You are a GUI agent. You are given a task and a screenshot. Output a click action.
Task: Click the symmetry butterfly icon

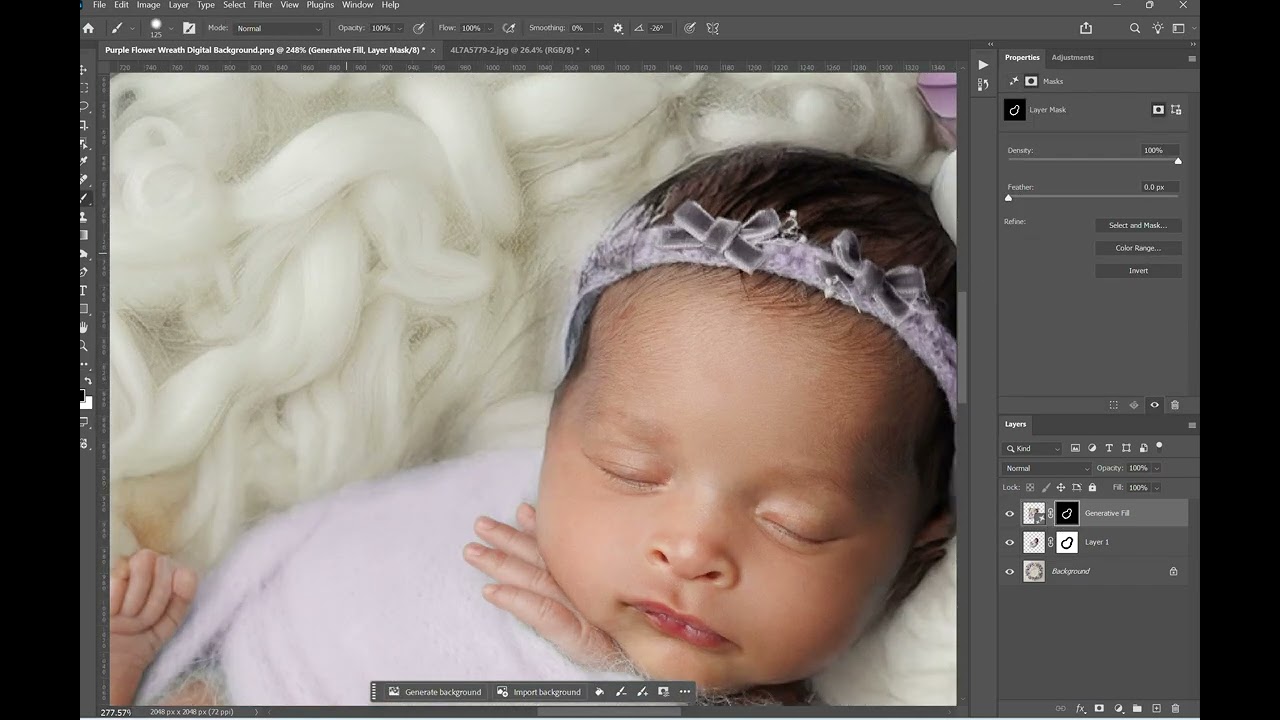pyautogui.click(x=713, y=28)
